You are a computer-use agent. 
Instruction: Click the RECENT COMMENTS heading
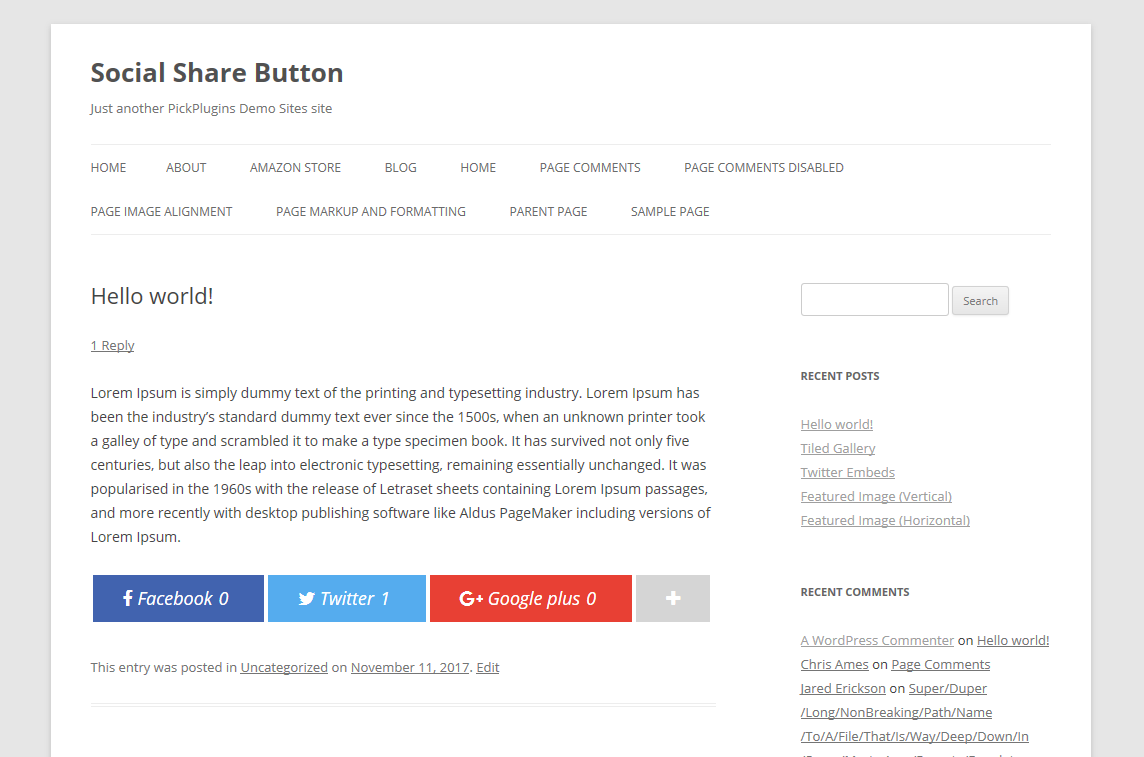854,592
